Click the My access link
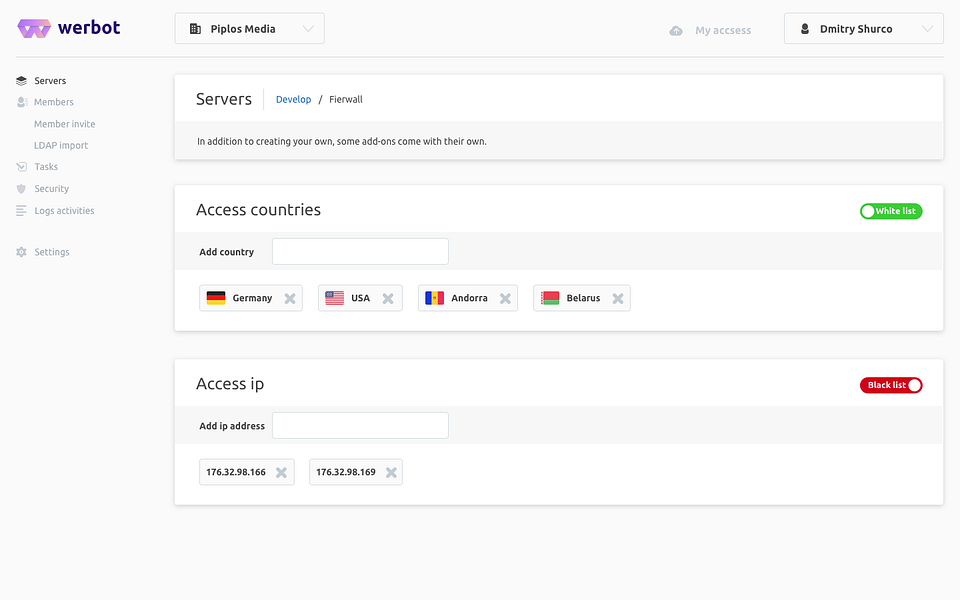This screenshot has height=600, width=960. (x=723, y=31)
